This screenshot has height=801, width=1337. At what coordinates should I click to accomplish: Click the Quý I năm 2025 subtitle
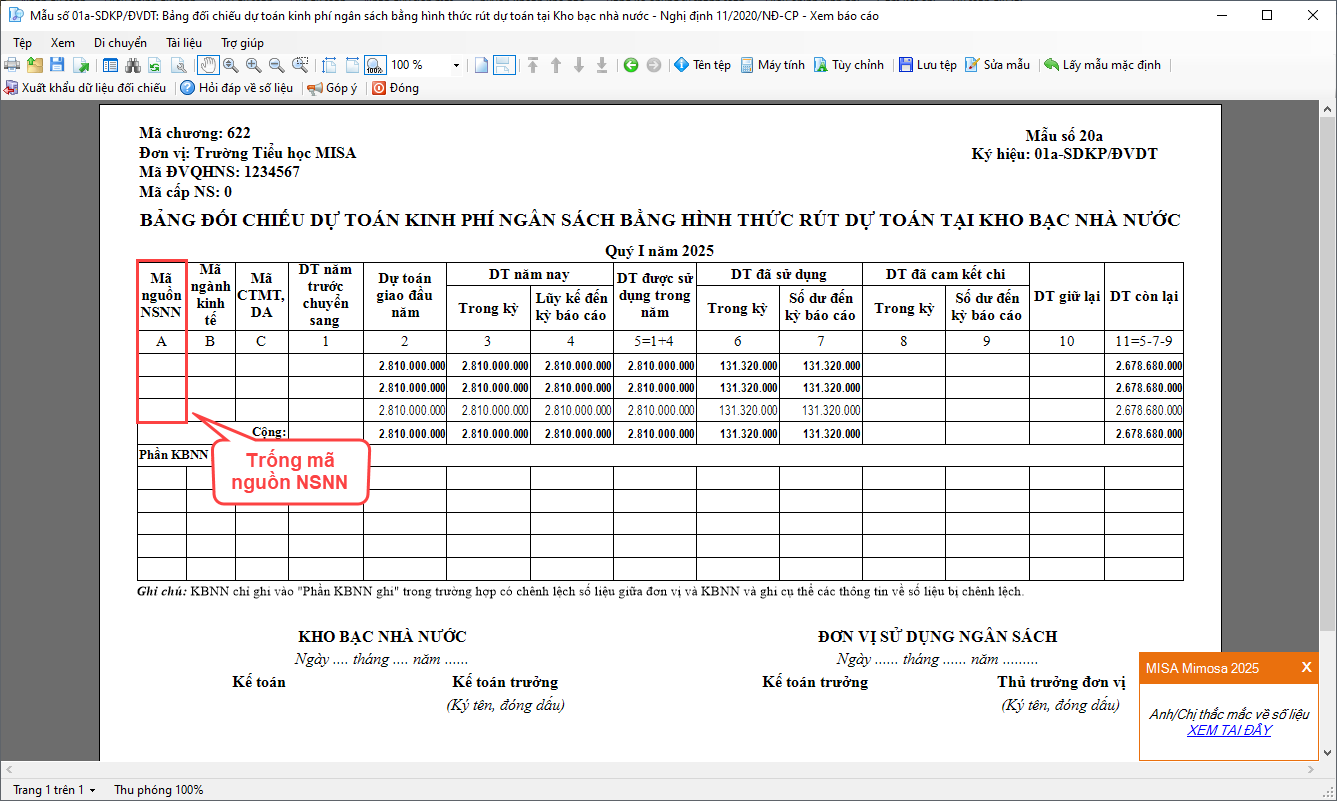(x=659, y=250)
